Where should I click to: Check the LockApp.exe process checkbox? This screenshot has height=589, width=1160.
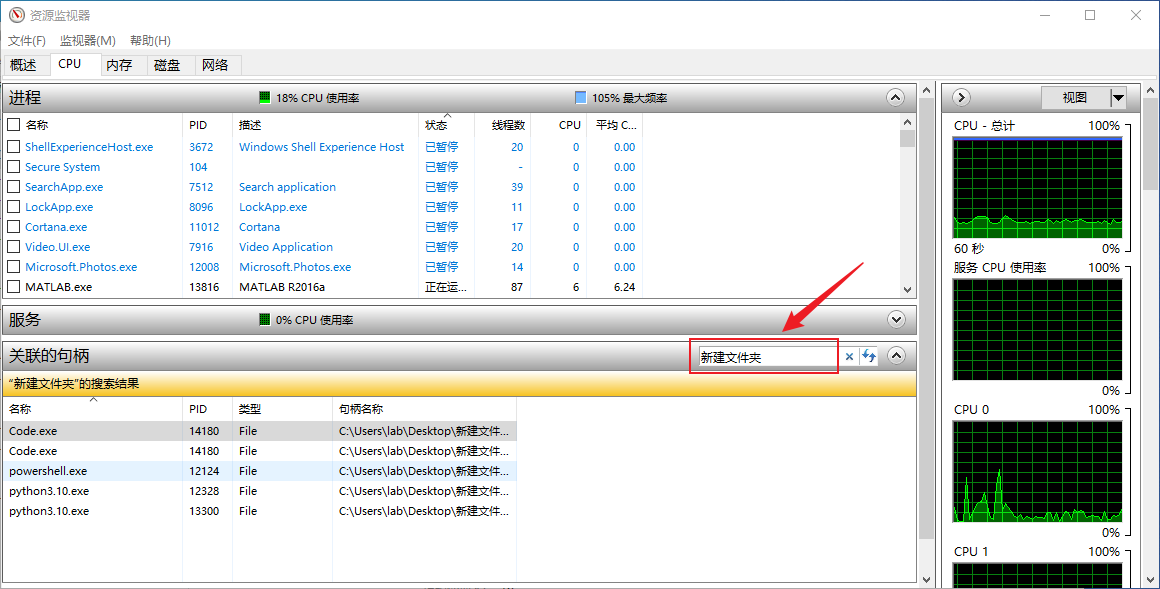[13, 206]
